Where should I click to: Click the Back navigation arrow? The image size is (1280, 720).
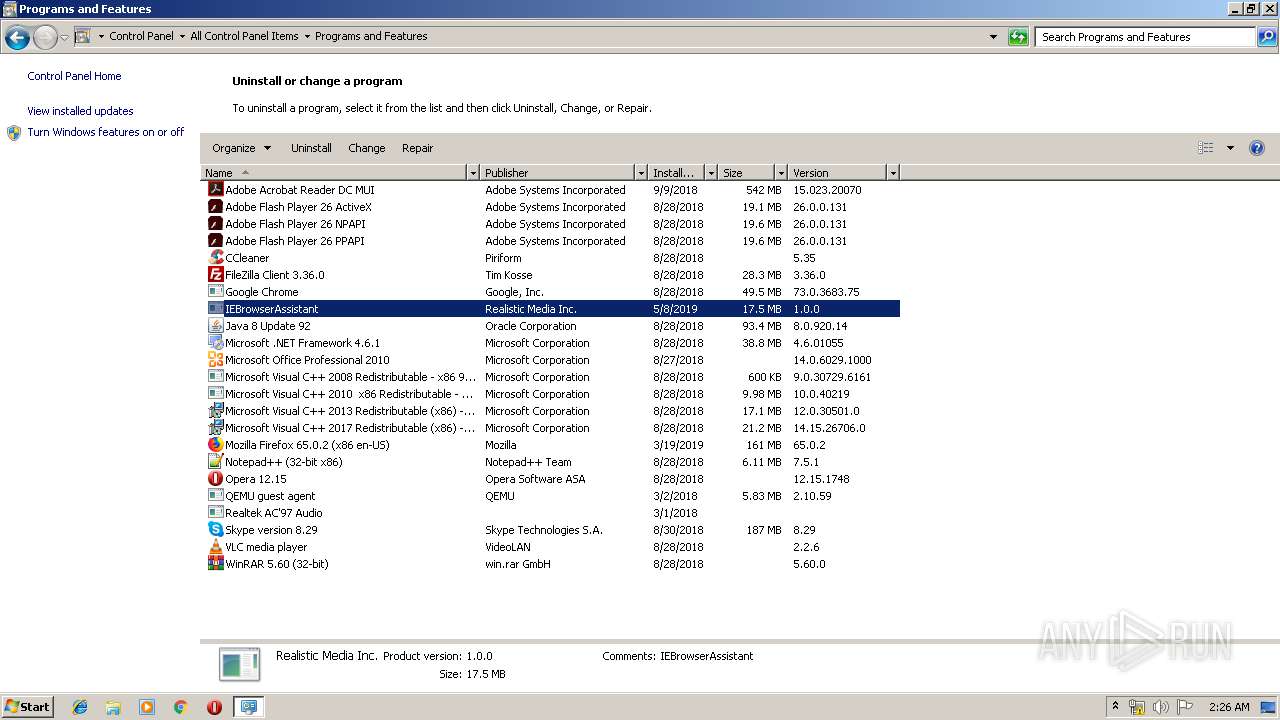click(17, 38)
